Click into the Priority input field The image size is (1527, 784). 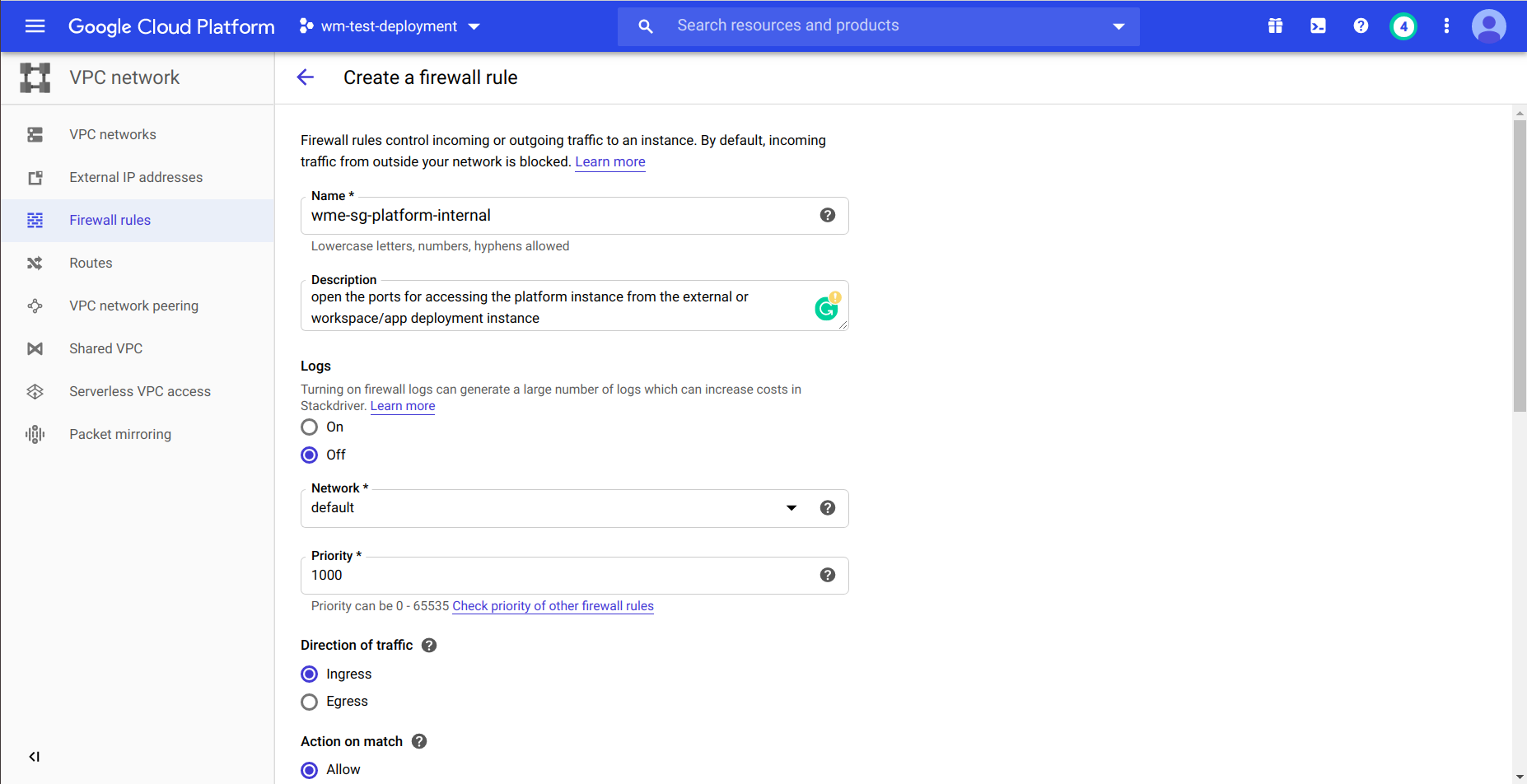[x=560, y=576]
